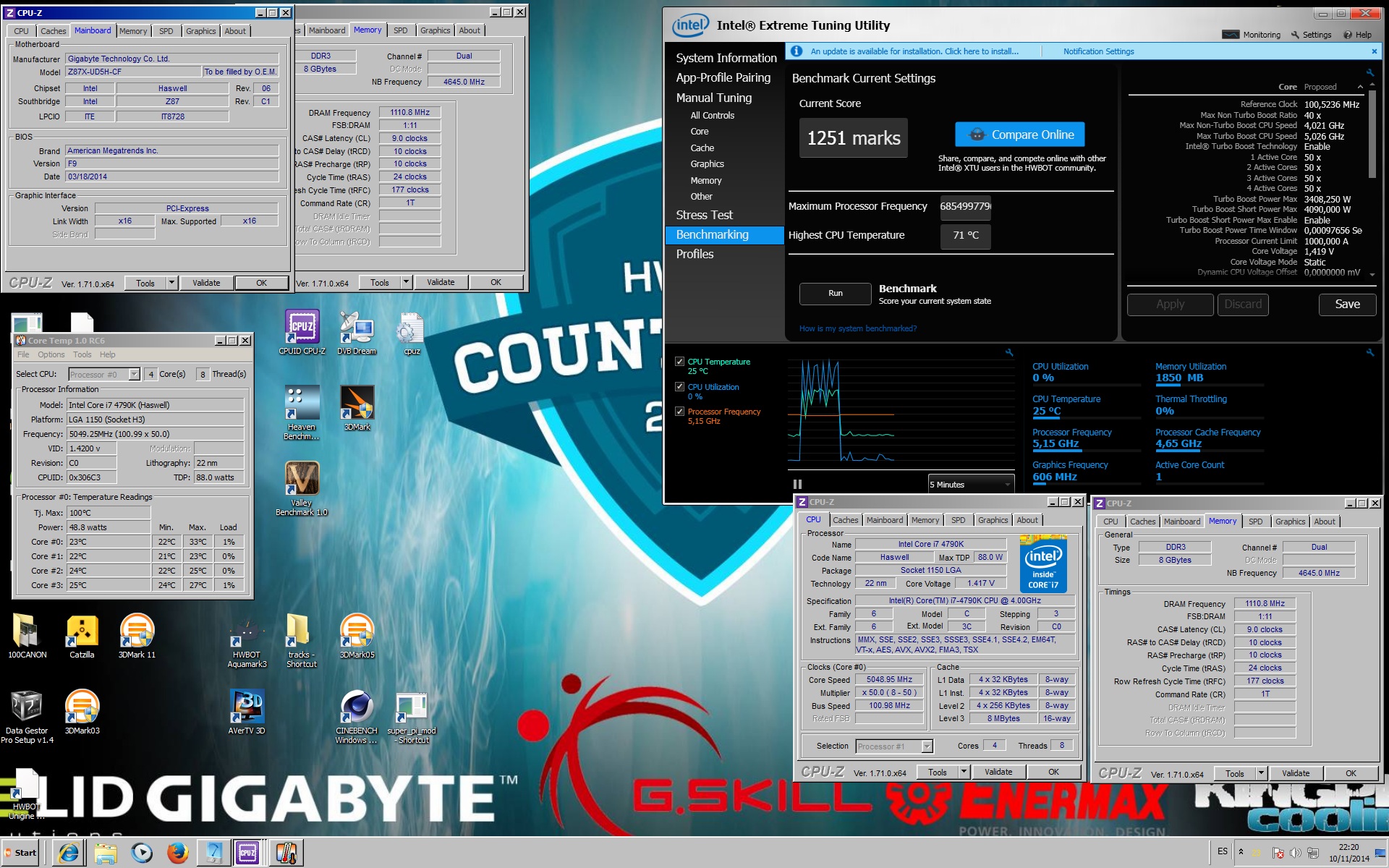Collapse the XTU proposed settings chevron
The image size is (1389, 868).
tap(1360, 87)
